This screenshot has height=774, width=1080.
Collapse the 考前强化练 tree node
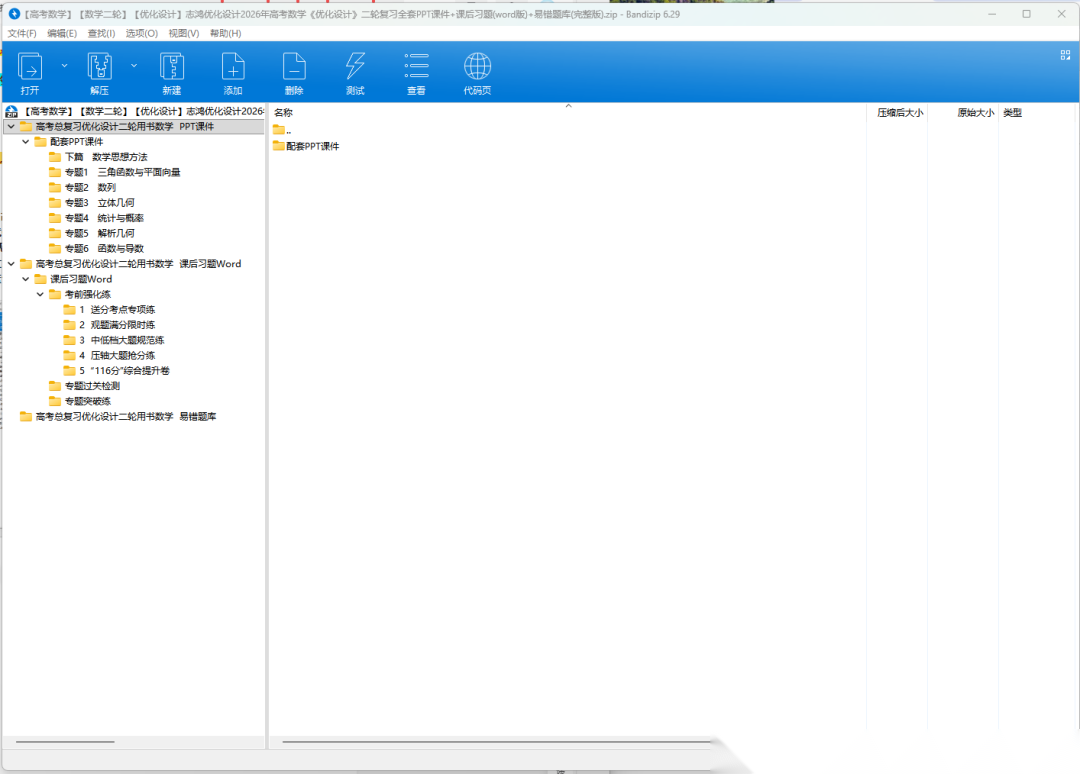click(x=40, y=295)
